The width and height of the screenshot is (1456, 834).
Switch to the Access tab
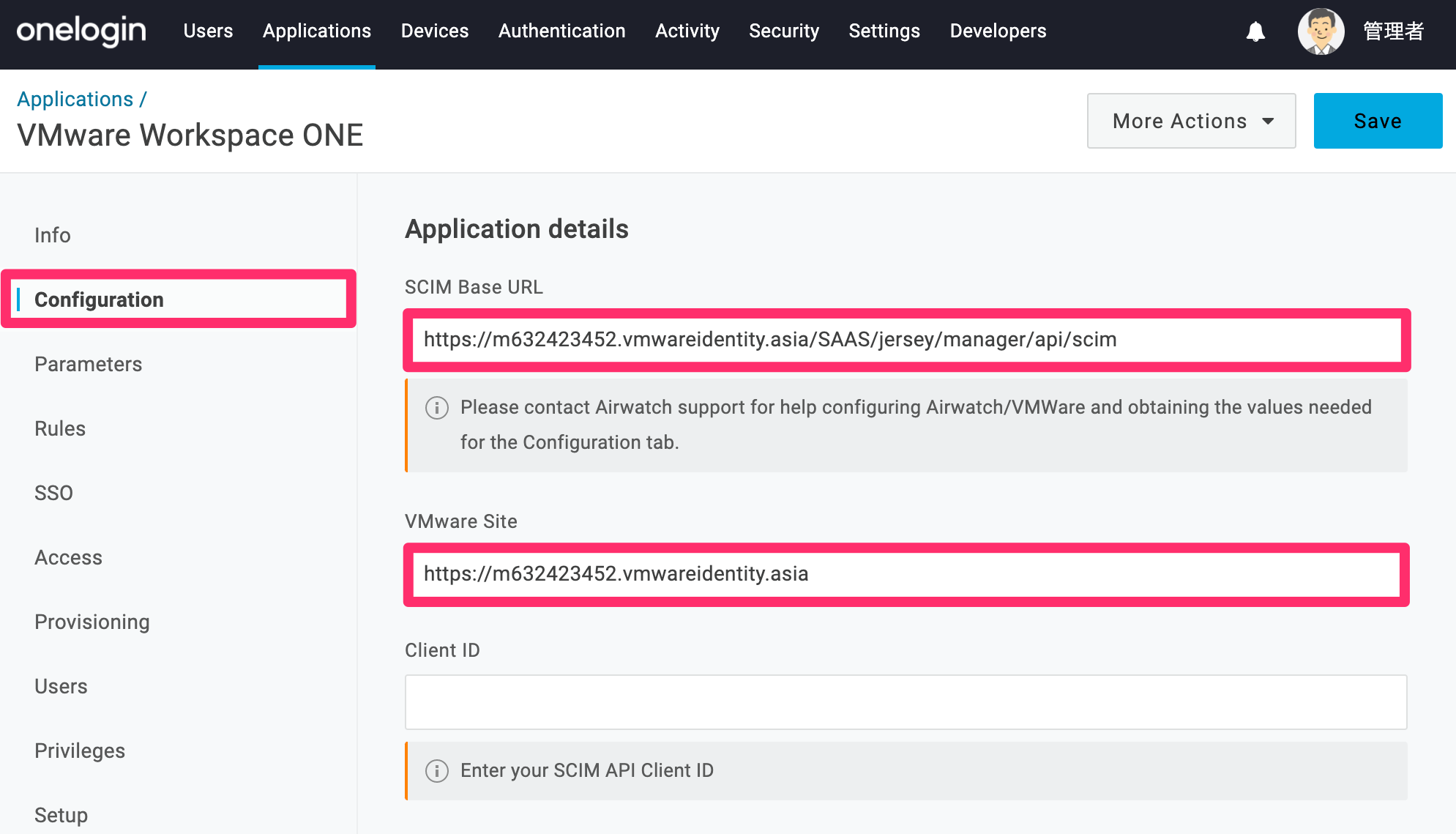coord(69,557)
